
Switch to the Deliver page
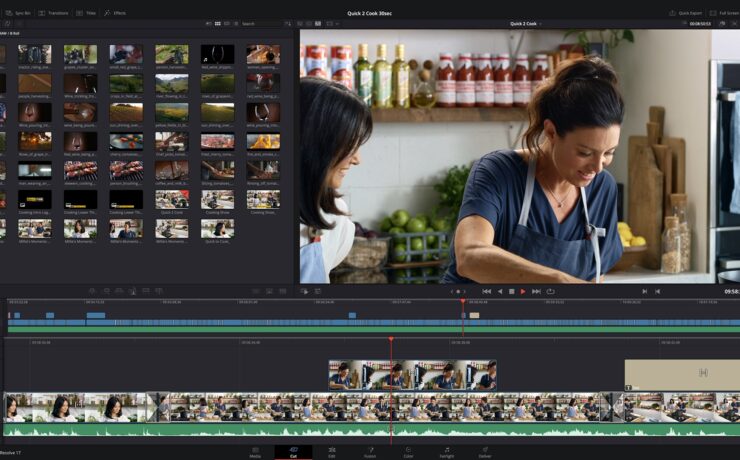[485, 452]
